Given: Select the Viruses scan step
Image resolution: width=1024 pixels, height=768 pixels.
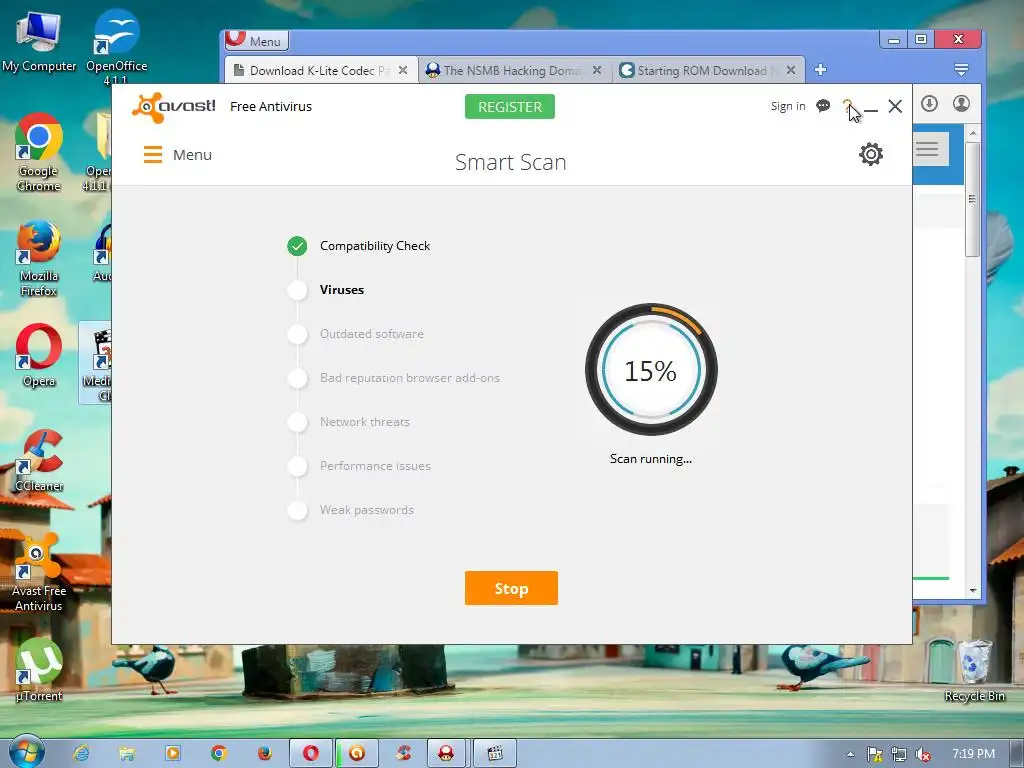Looking at the screenshot, I should [342, 290].
